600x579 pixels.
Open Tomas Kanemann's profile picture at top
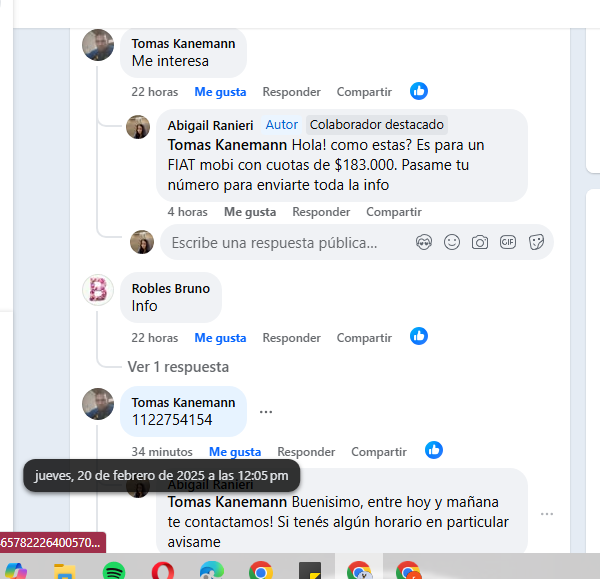click(98, 45)
